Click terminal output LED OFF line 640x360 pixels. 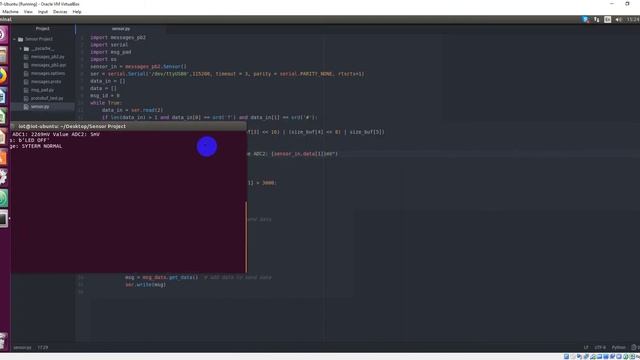click(30, 140)
